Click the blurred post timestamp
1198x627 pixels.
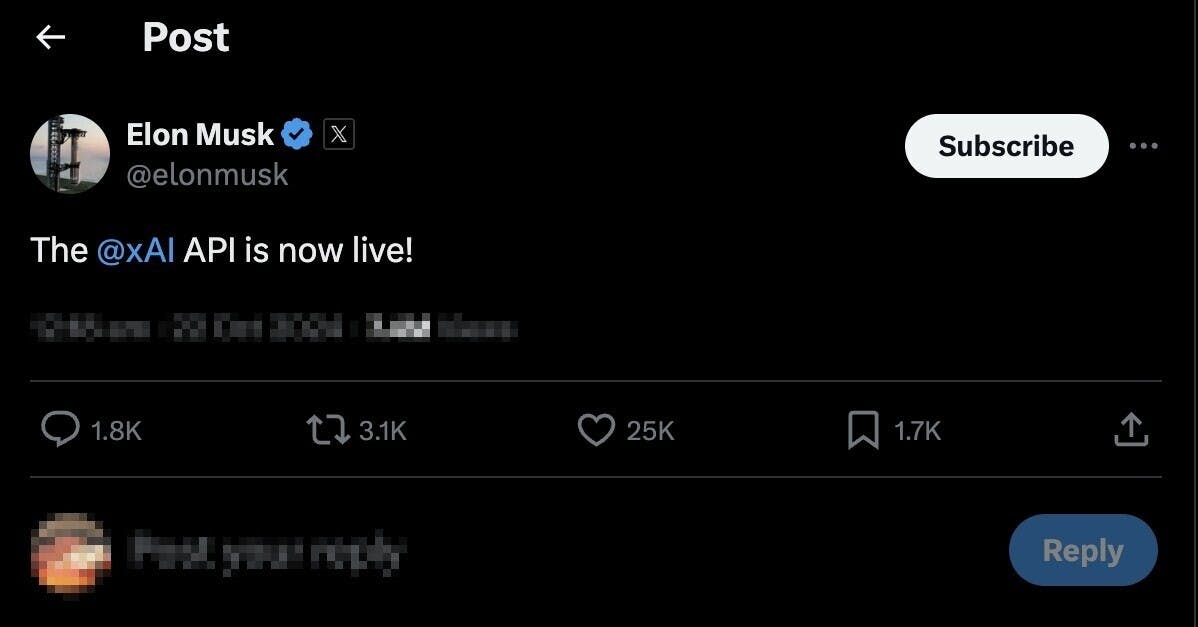[x=185, y=327]
